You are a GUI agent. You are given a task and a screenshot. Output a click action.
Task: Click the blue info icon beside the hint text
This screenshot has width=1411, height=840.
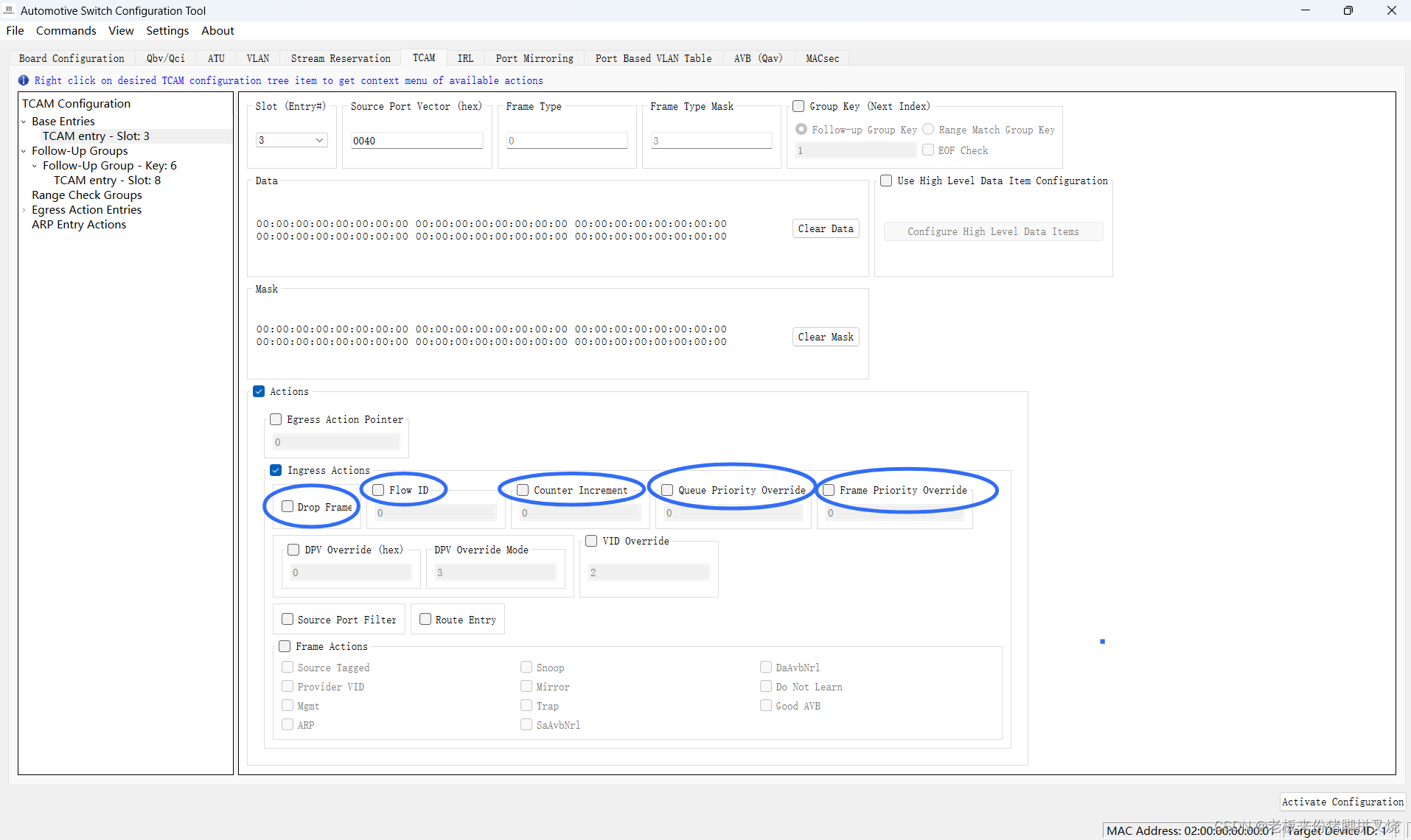click(x=24, y=80)
